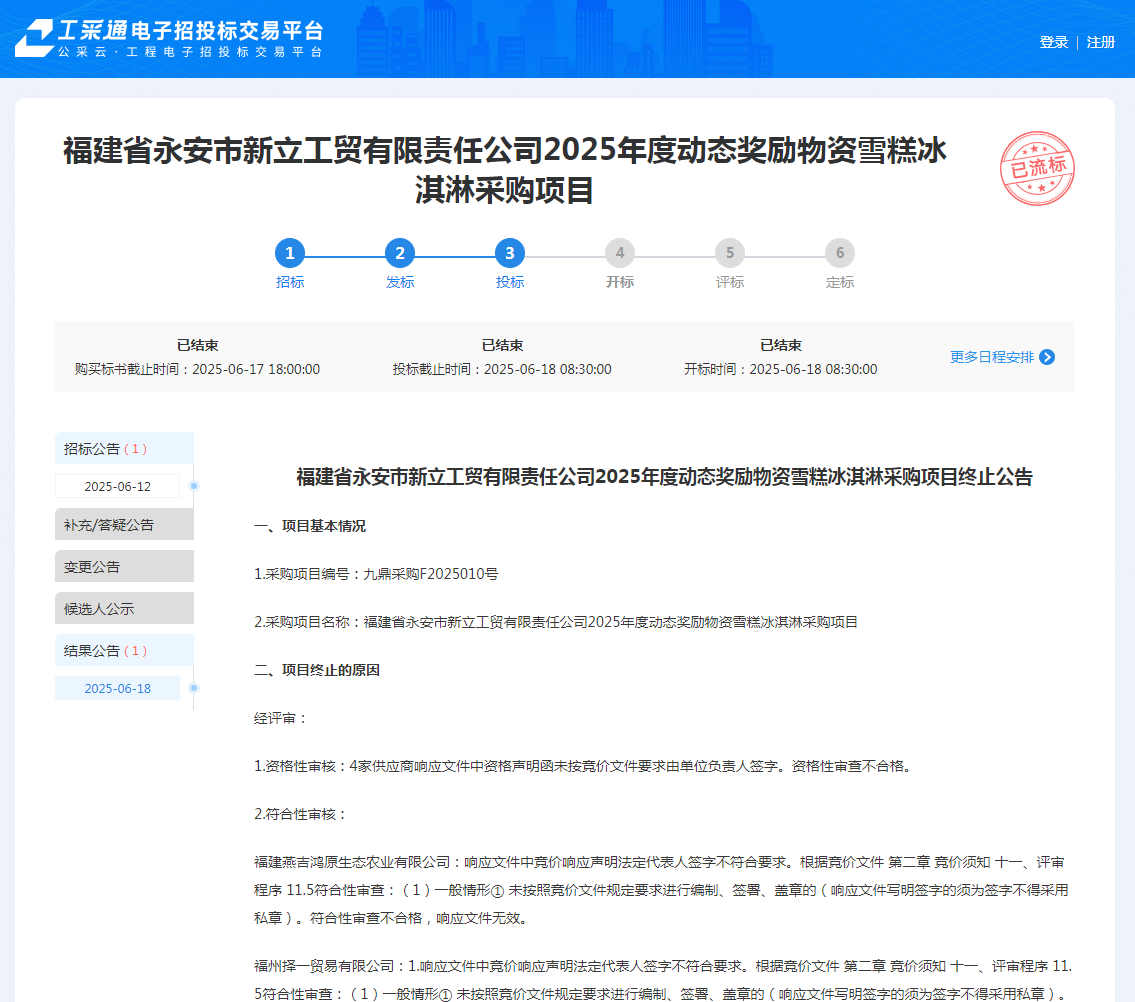This screenshot has width=1135, height=1002.
Task: Select step 2 发标 circle
Action: click(400, 253)
